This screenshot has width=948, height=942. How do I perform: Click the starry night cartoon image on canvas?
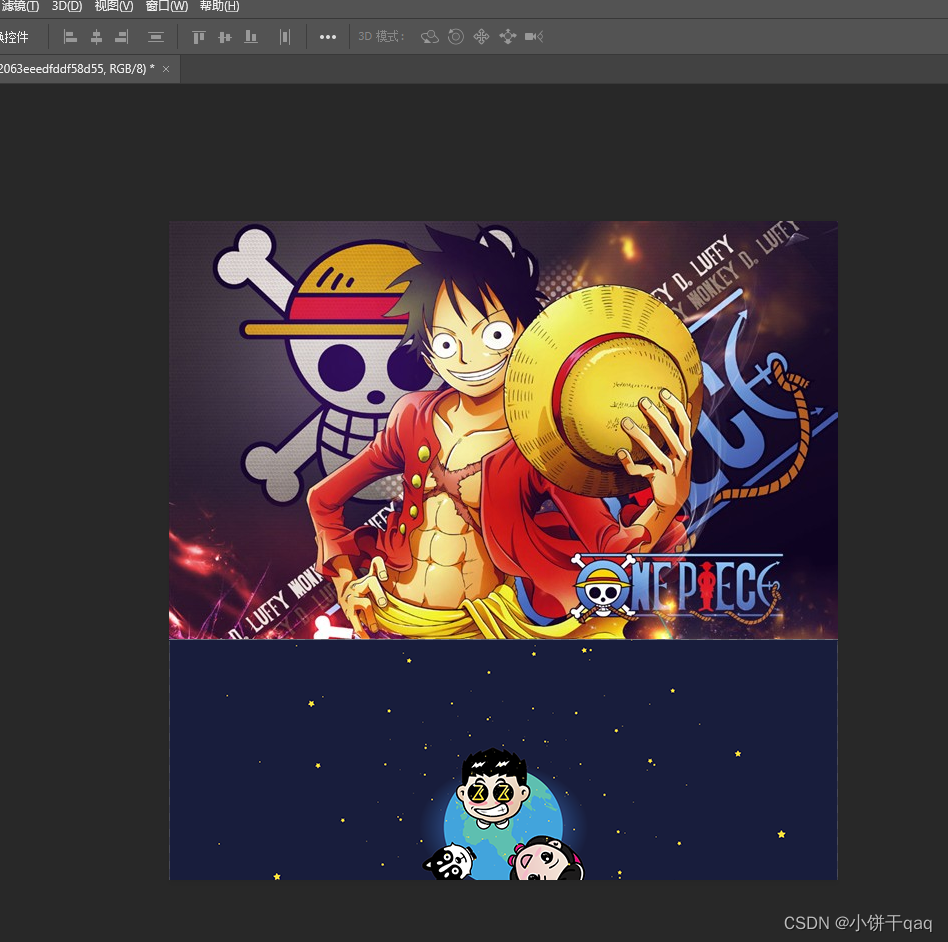[503, 759]
